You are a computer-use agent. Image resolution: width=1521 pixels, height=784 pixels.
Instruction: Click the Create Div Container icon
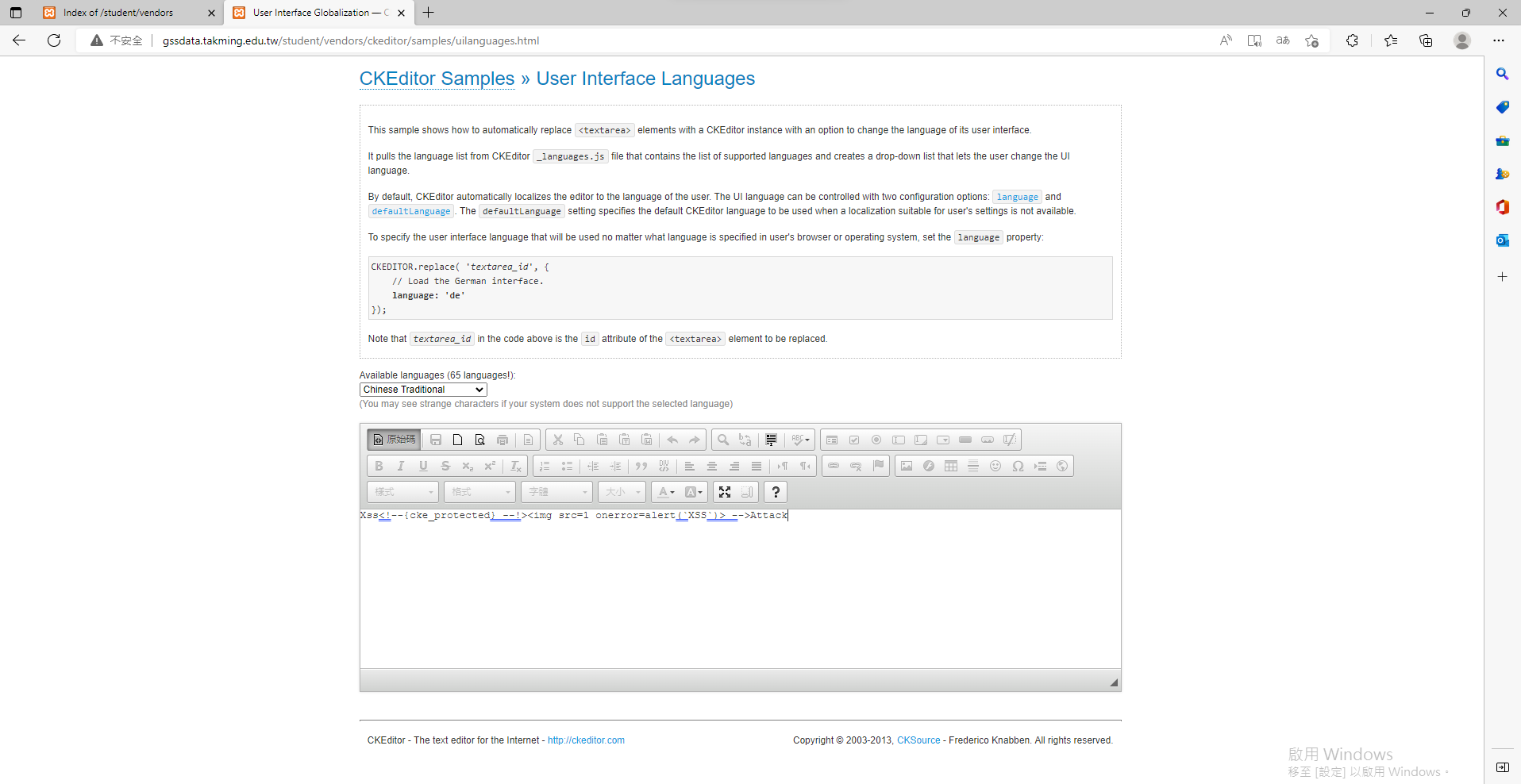pos(664,466)
